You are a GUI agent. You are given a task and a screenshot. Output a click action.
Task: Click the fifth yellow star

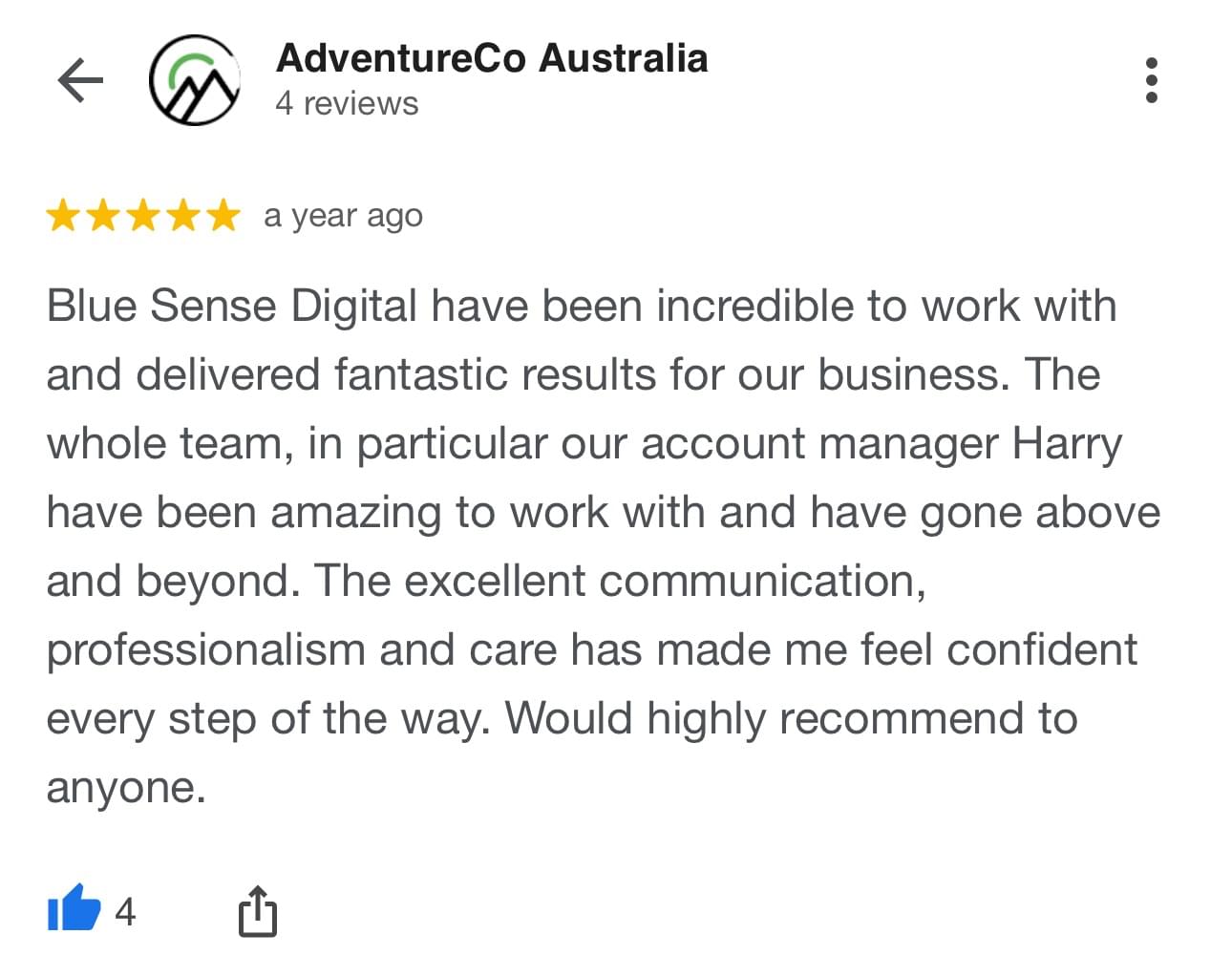click(223, 216)
